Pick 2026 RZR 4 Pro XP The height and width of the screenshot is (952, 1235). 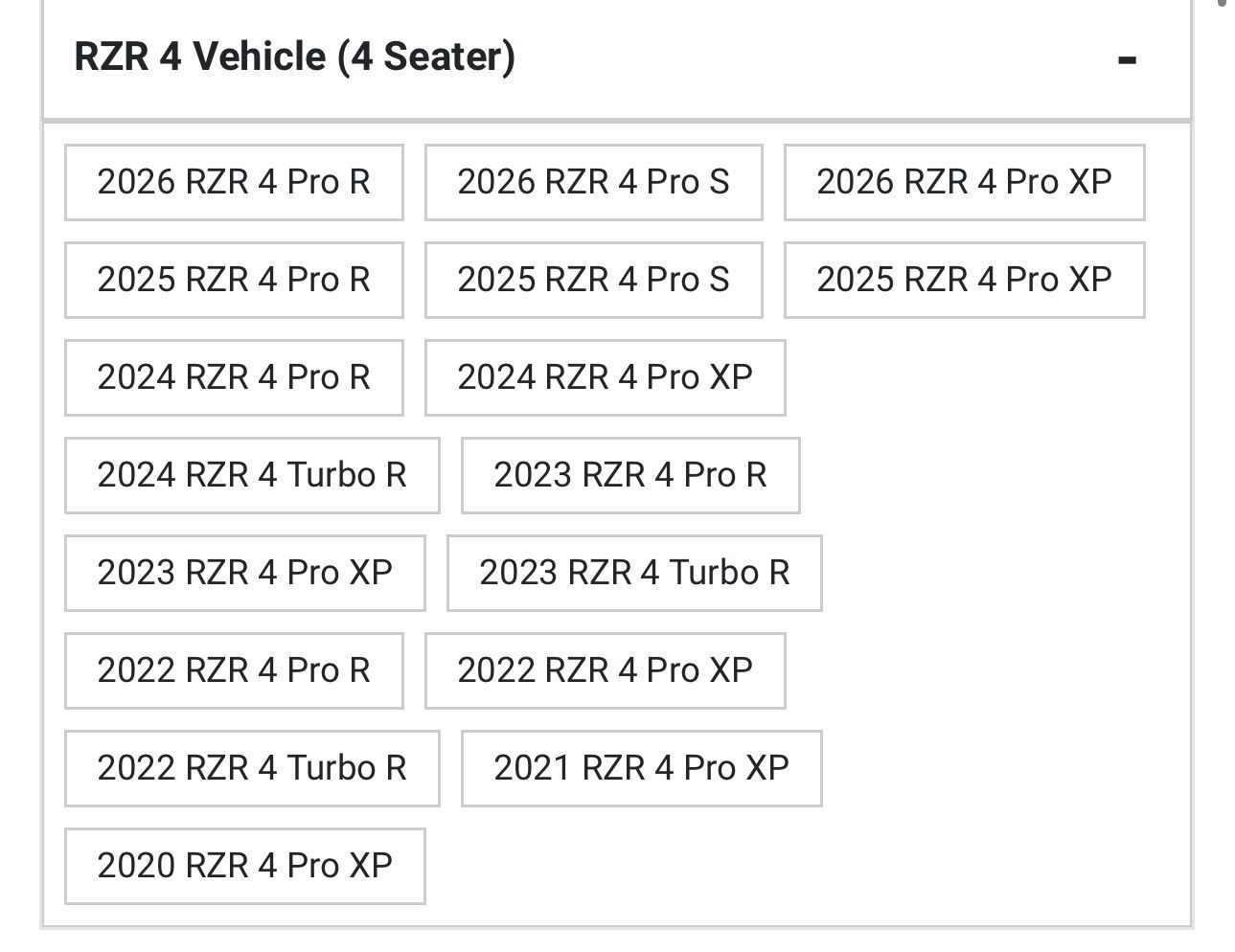click(x=964, y=182)
